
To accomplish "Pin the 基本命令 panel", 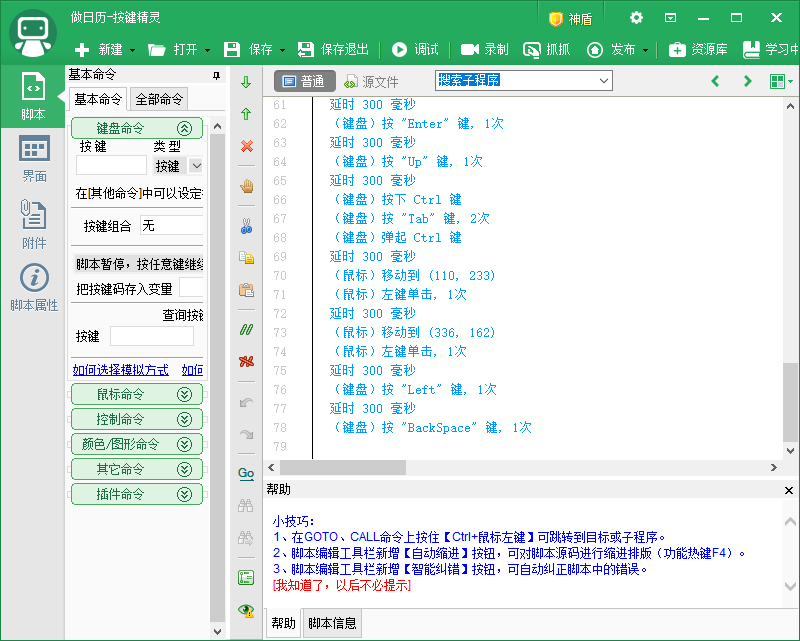I will click(x=216, y=76).
